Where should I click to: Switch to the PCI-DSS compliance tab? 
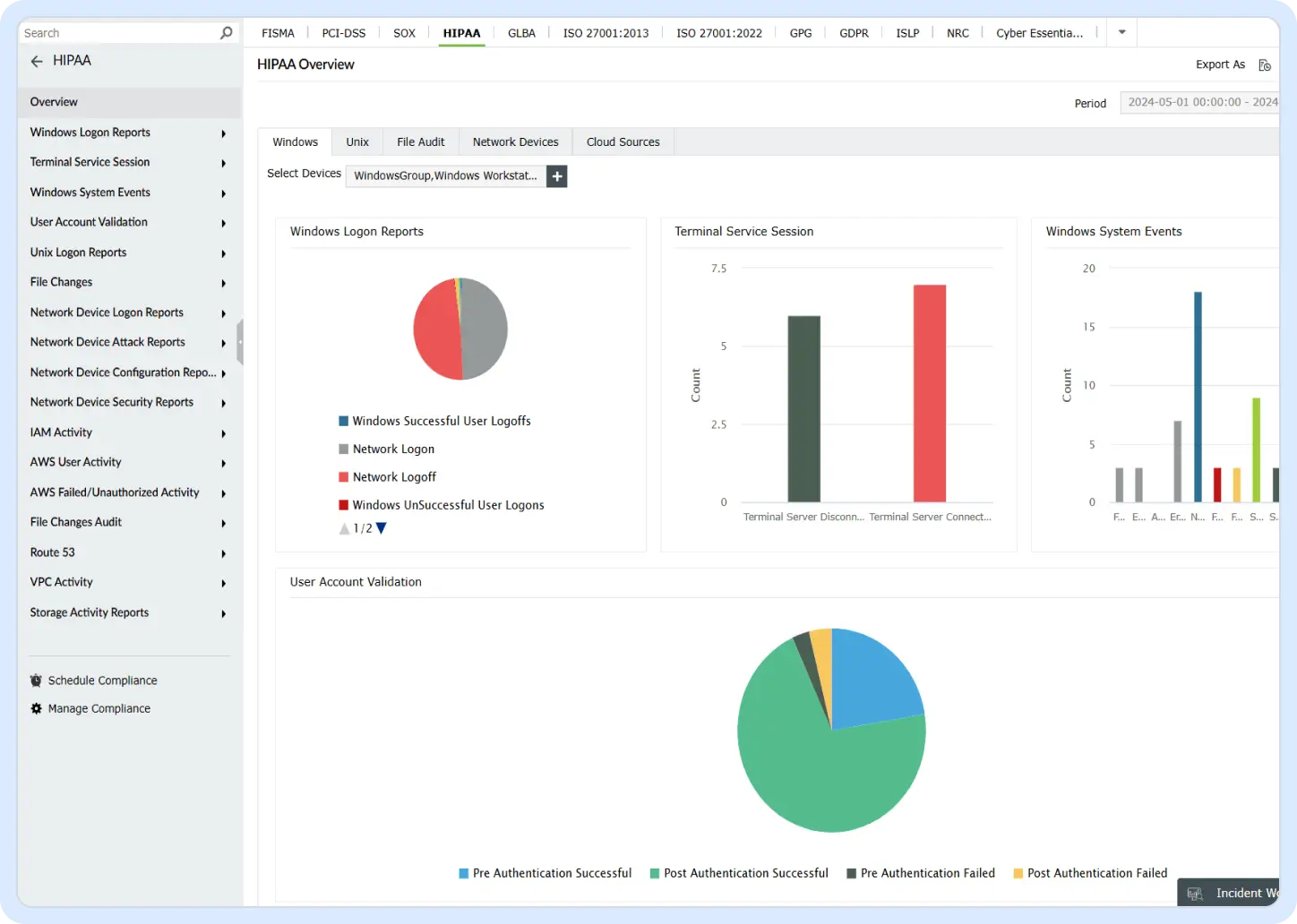tap(344, 33)
